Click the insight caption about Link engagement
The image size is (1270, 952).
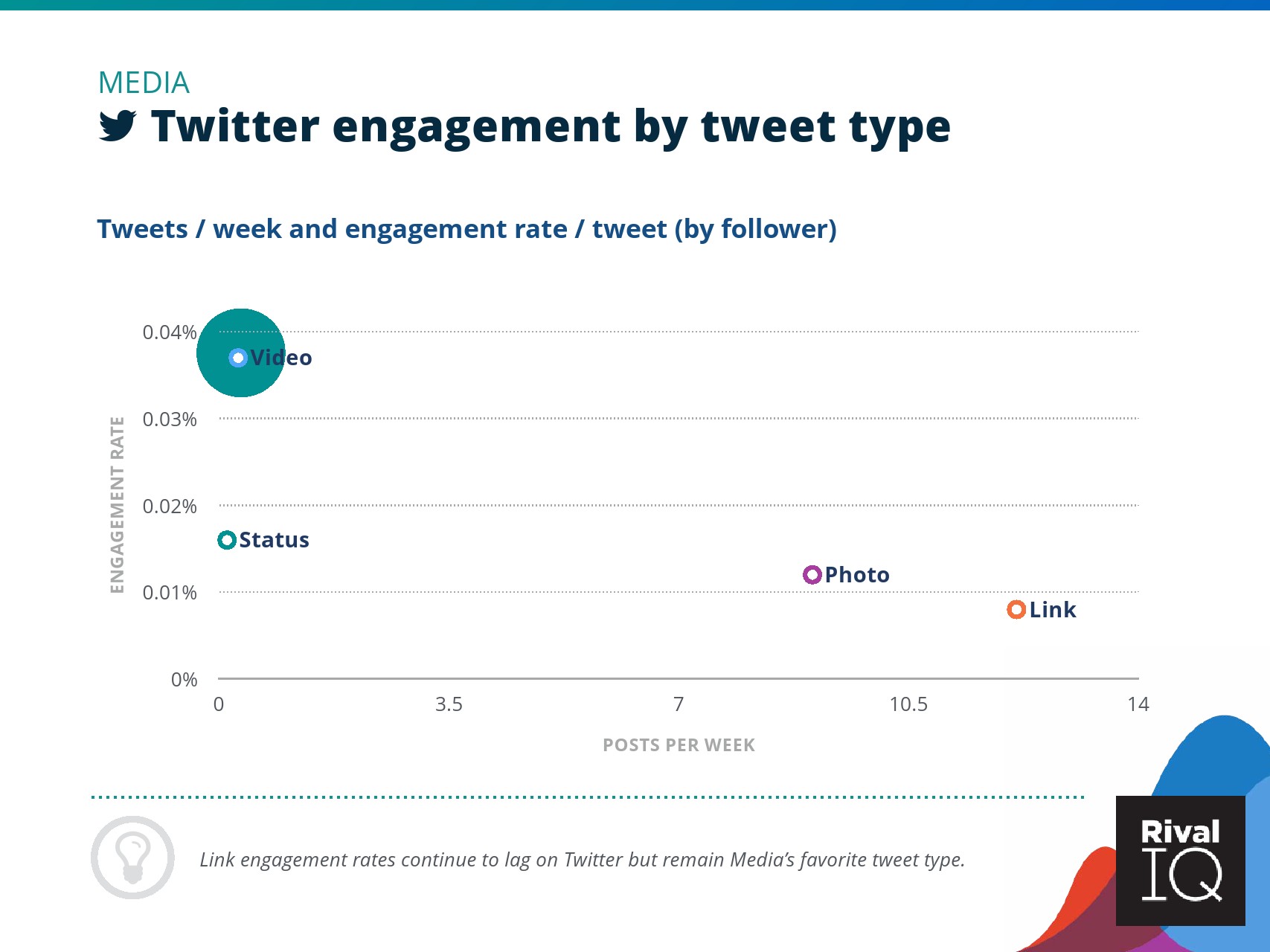pyautogui.click(x=582, y=860)
